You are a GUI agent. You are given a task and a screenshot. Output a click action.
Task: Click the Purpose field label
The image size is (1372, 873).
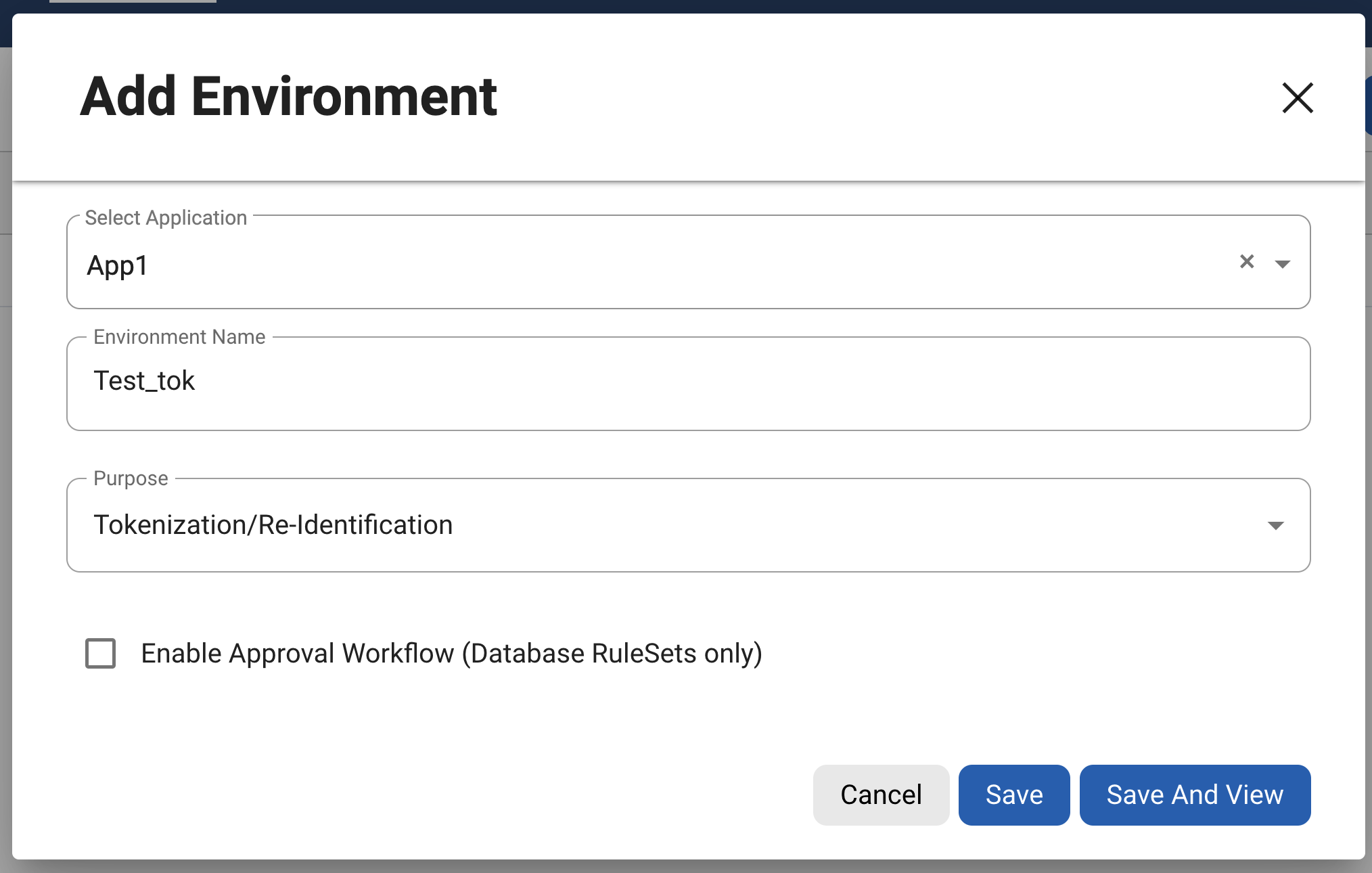click(131, 478)
